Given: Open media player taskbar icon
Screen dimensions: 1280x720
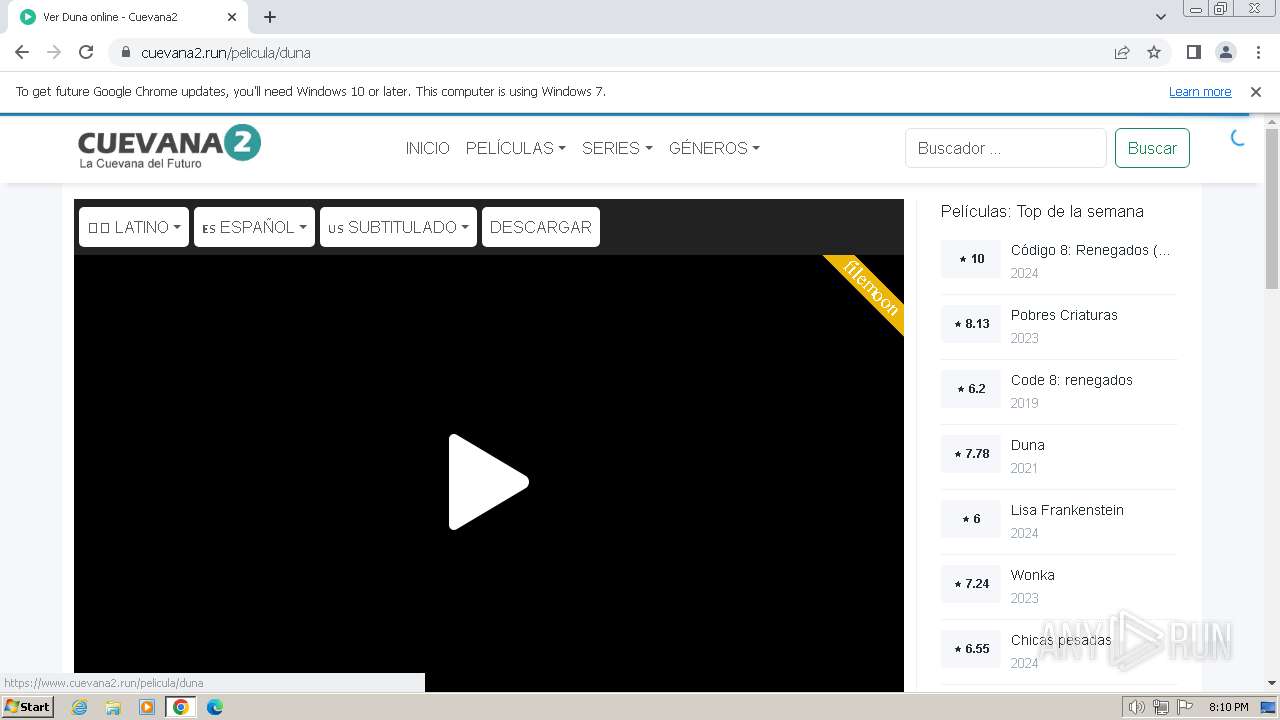Looking at the screenshot, I should coord(147,707).
